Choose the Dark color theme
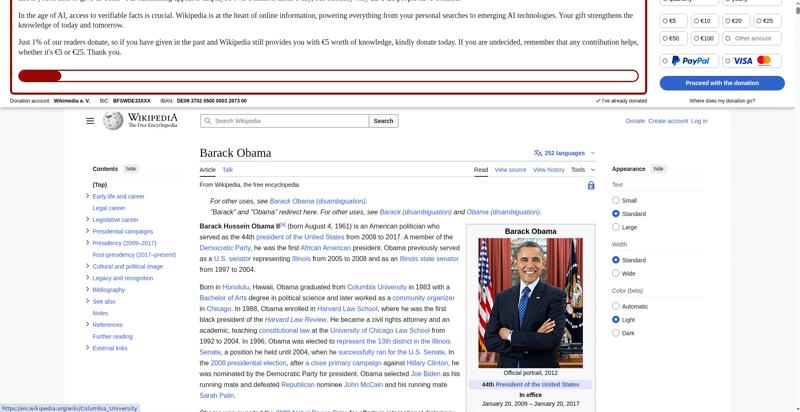Screen dimensions: 800x412 point(616,333)
